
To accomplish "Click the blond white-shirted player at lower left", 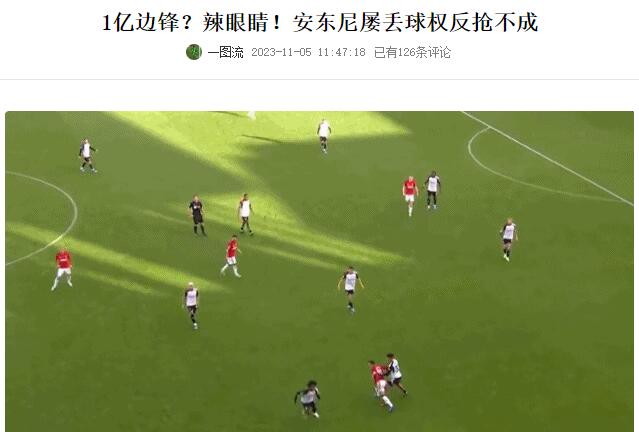I will [191, 305].
